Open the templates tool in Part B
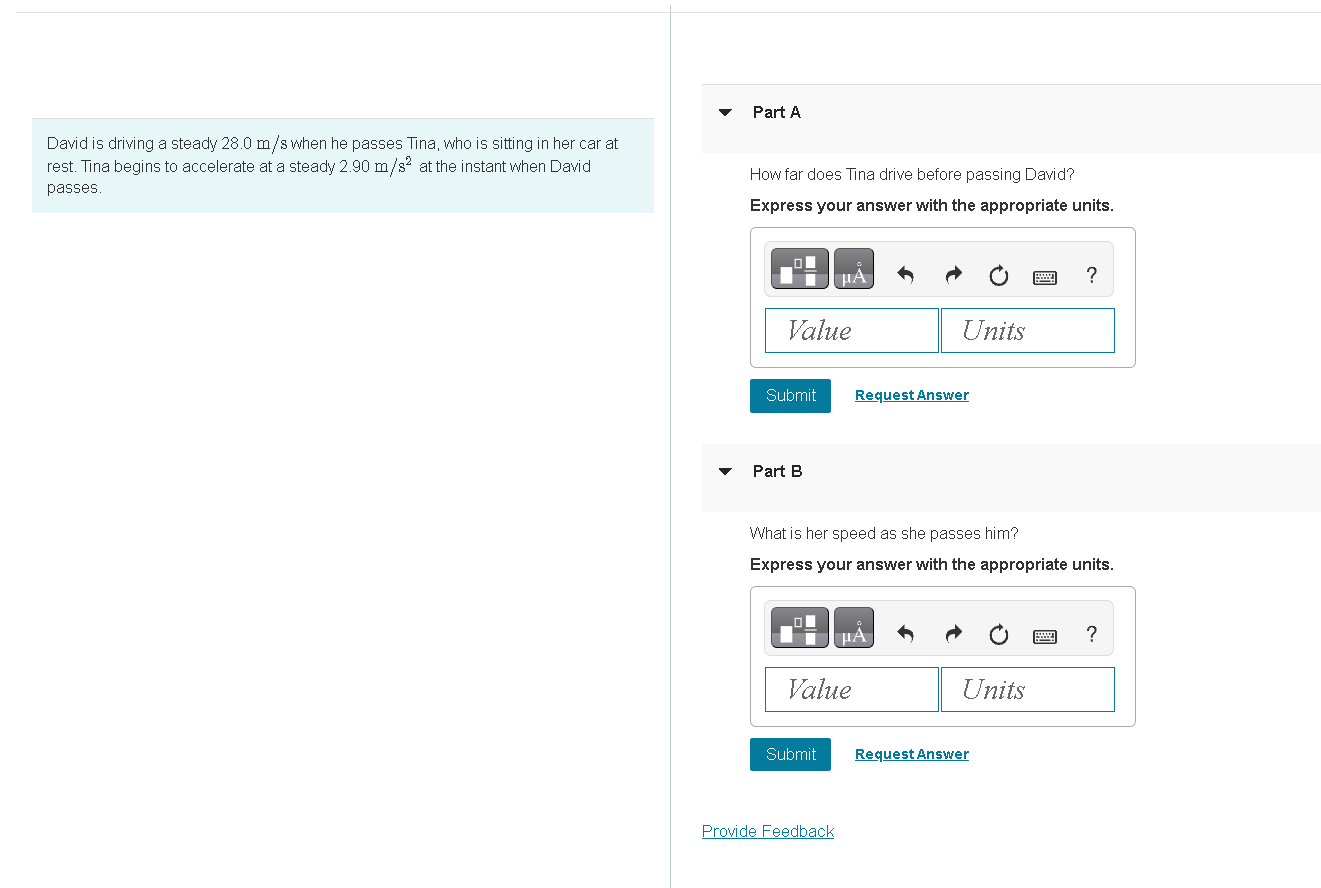This screenshot has width=1321, height=888. [800, 628]
